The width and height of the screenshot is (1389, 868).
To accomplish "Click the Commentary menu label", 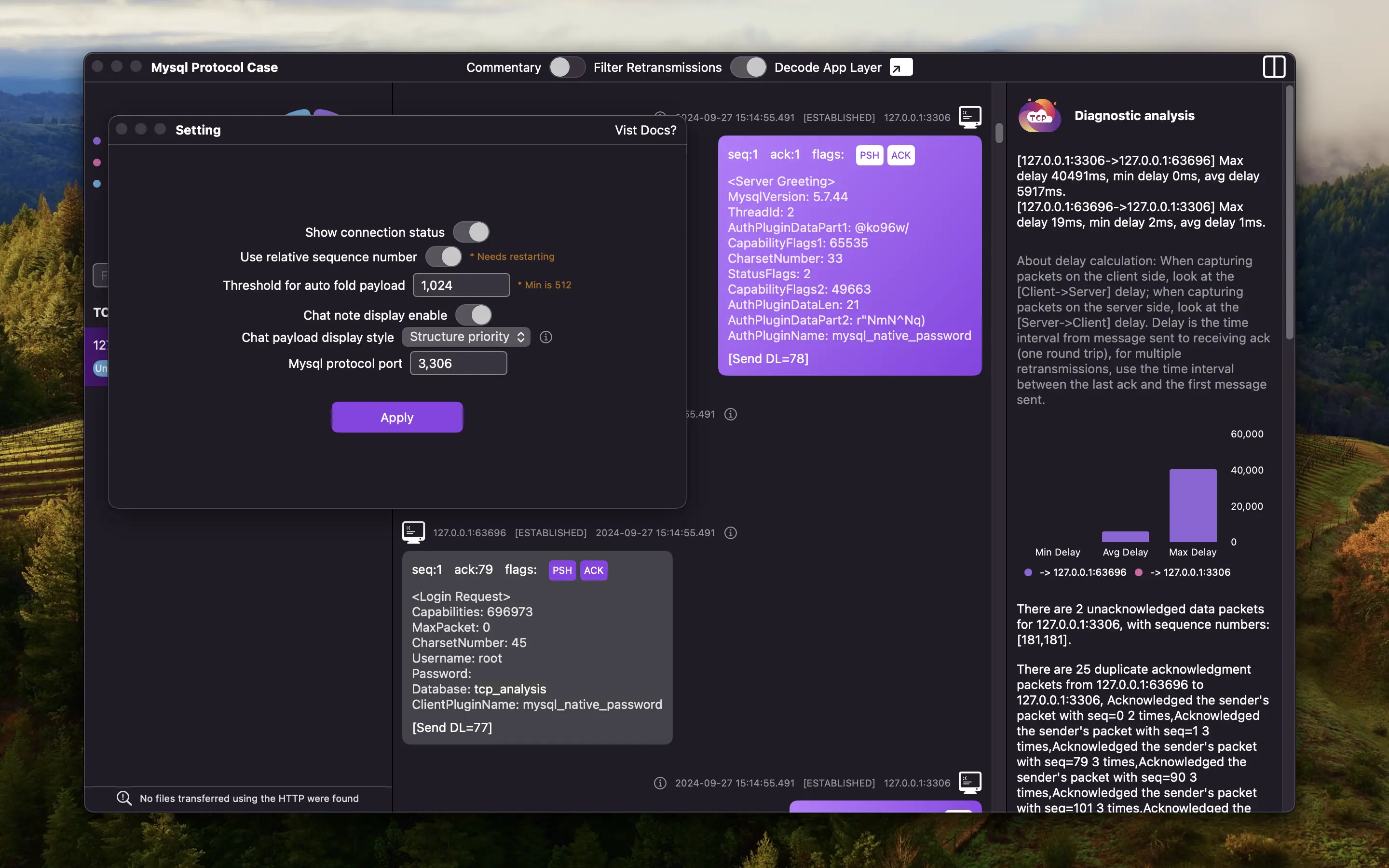I will pos(503,67).
